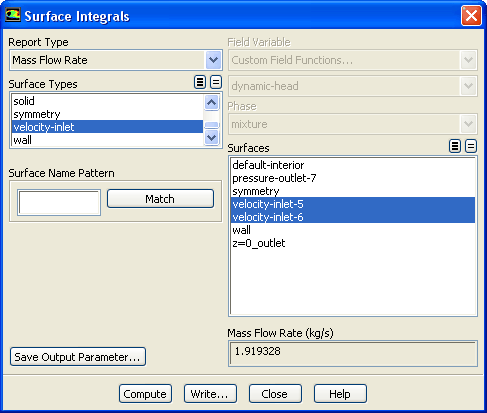The height and width of the screenshot is (413, 487).
Task: Select wall in Surface Types list
Action: point(107,140)
